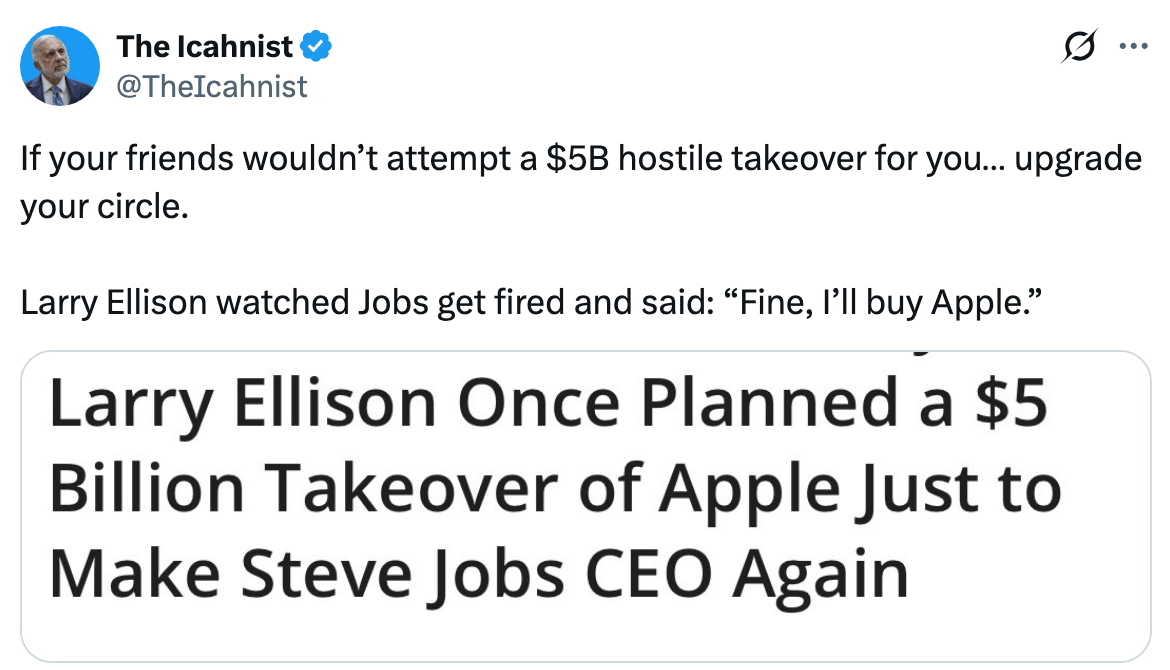Open the three-dot more options menu

click(1132, 46)
